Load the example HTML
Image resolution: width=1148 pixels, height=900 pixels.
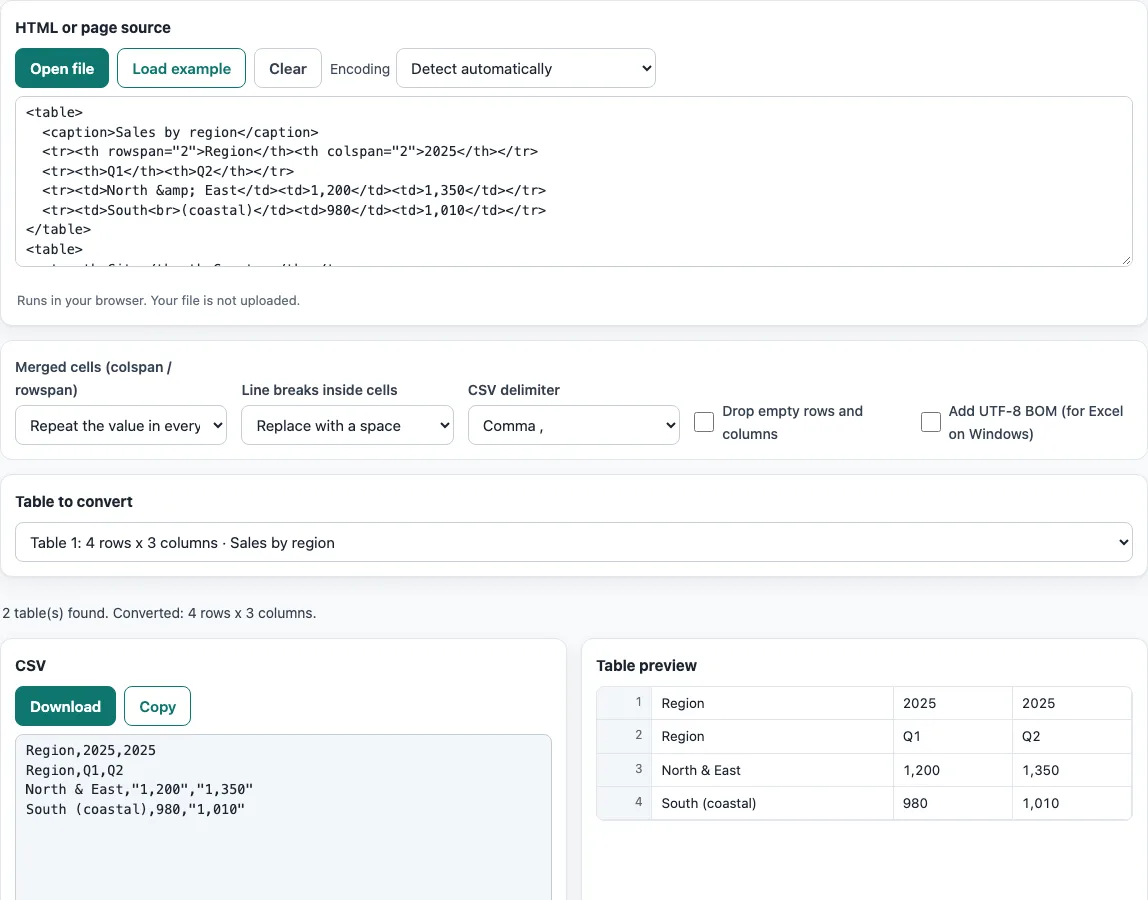click(x=182, y=68)
